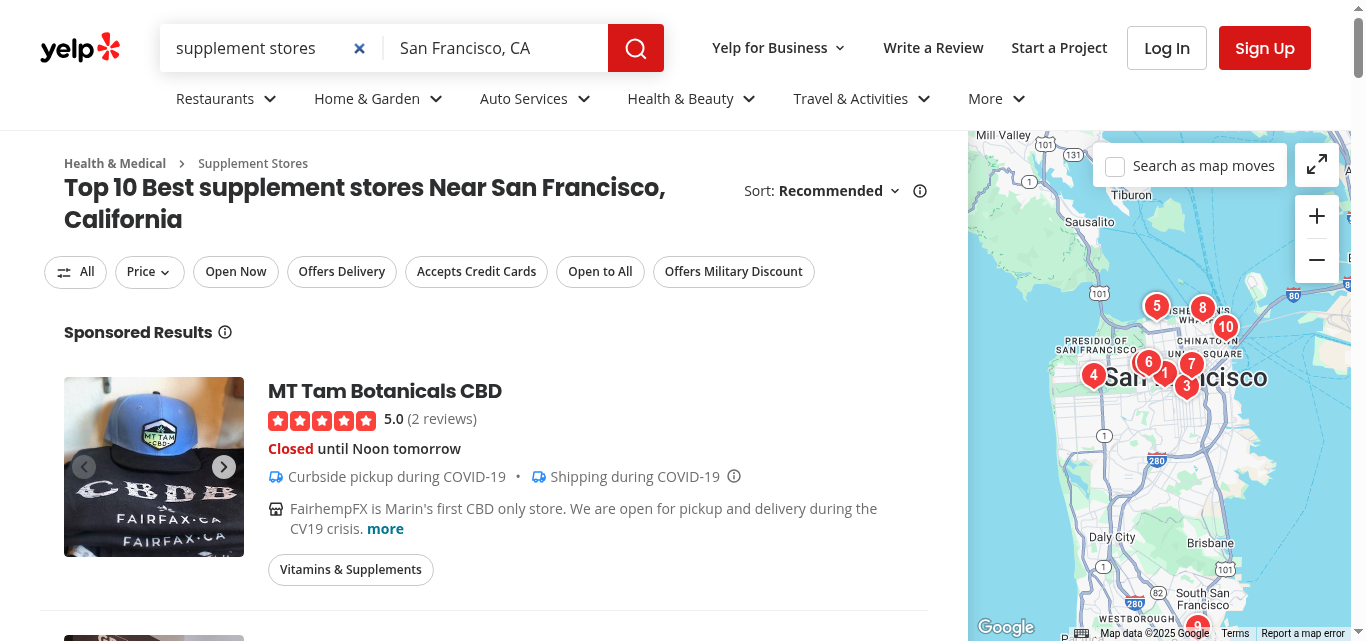
Task: Click the five-star rating of MT Tam Botanicals
Action: tap(322, 420)
